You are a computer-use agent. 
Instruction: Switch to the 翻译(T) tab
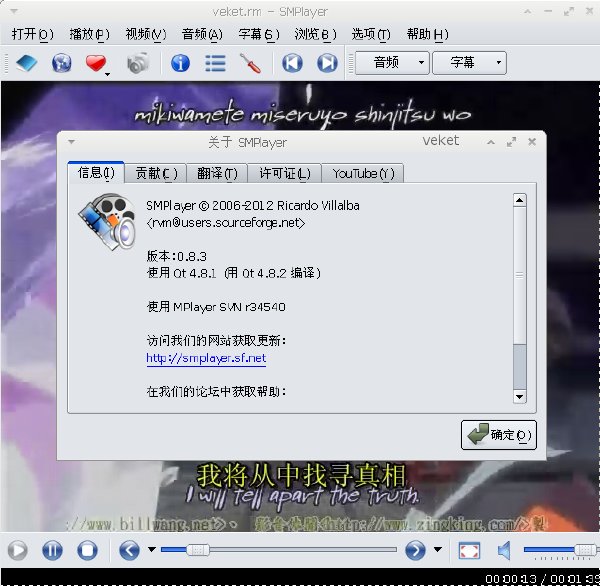click(217, 173)
